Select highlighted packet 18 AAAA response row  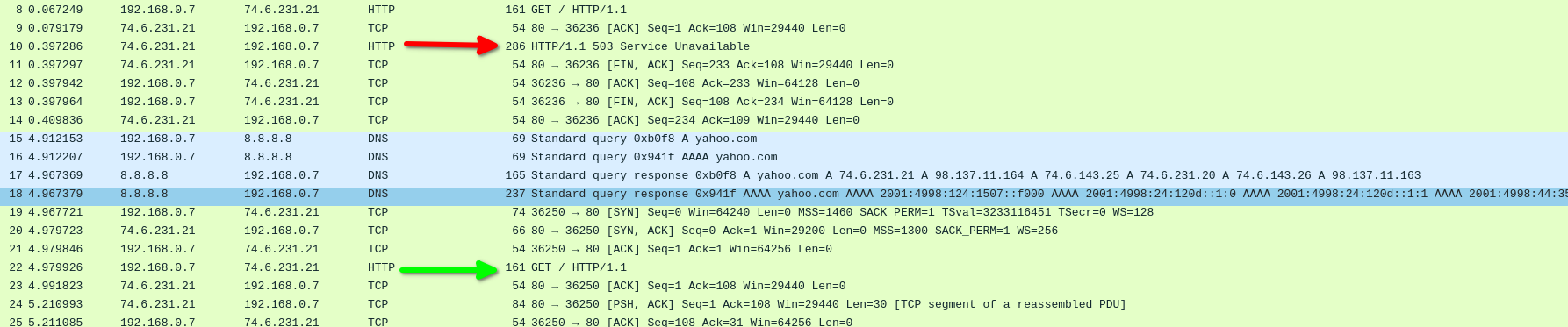[784, 194]
